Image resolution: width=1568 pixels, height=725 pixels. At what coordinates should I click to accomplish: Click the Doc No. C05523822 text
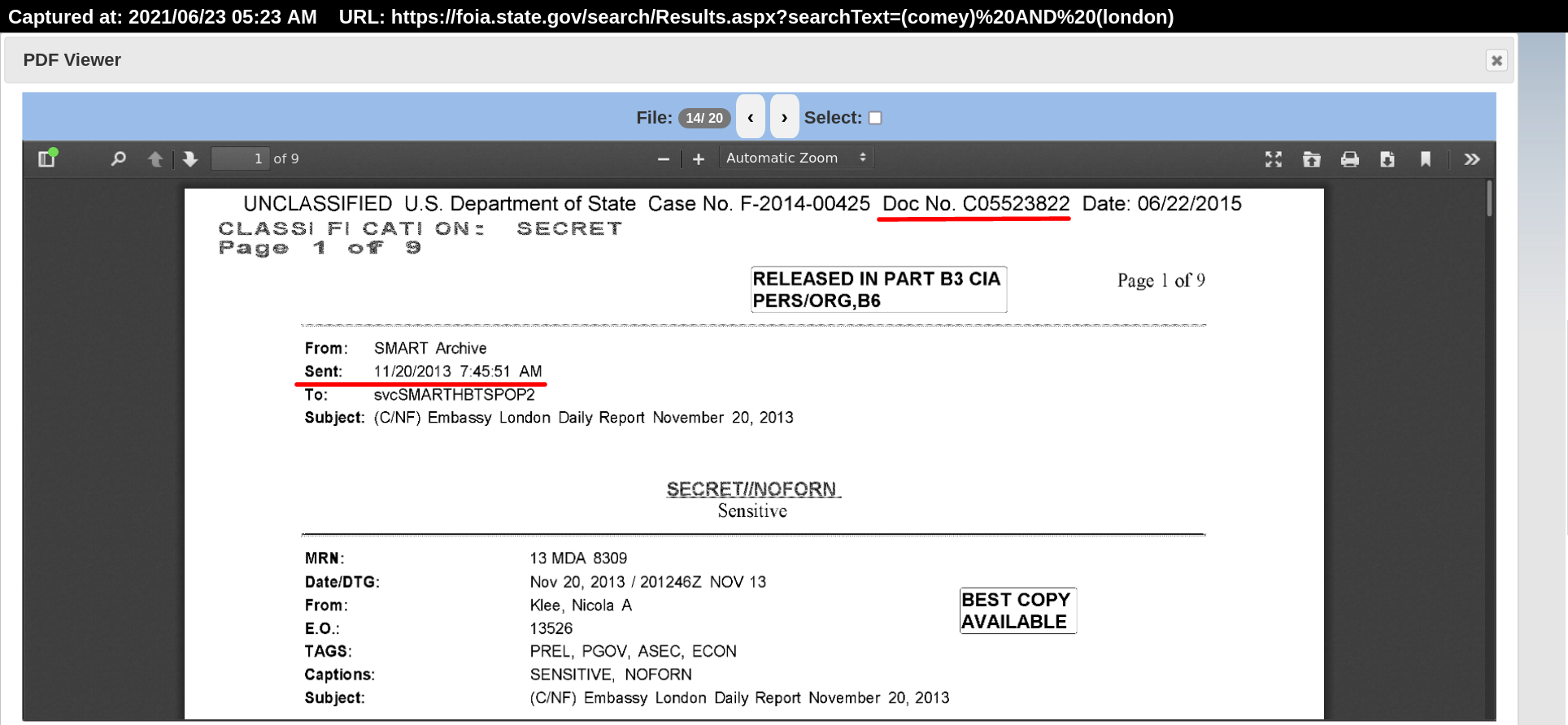pyautogui.click(x=976, y=204)
